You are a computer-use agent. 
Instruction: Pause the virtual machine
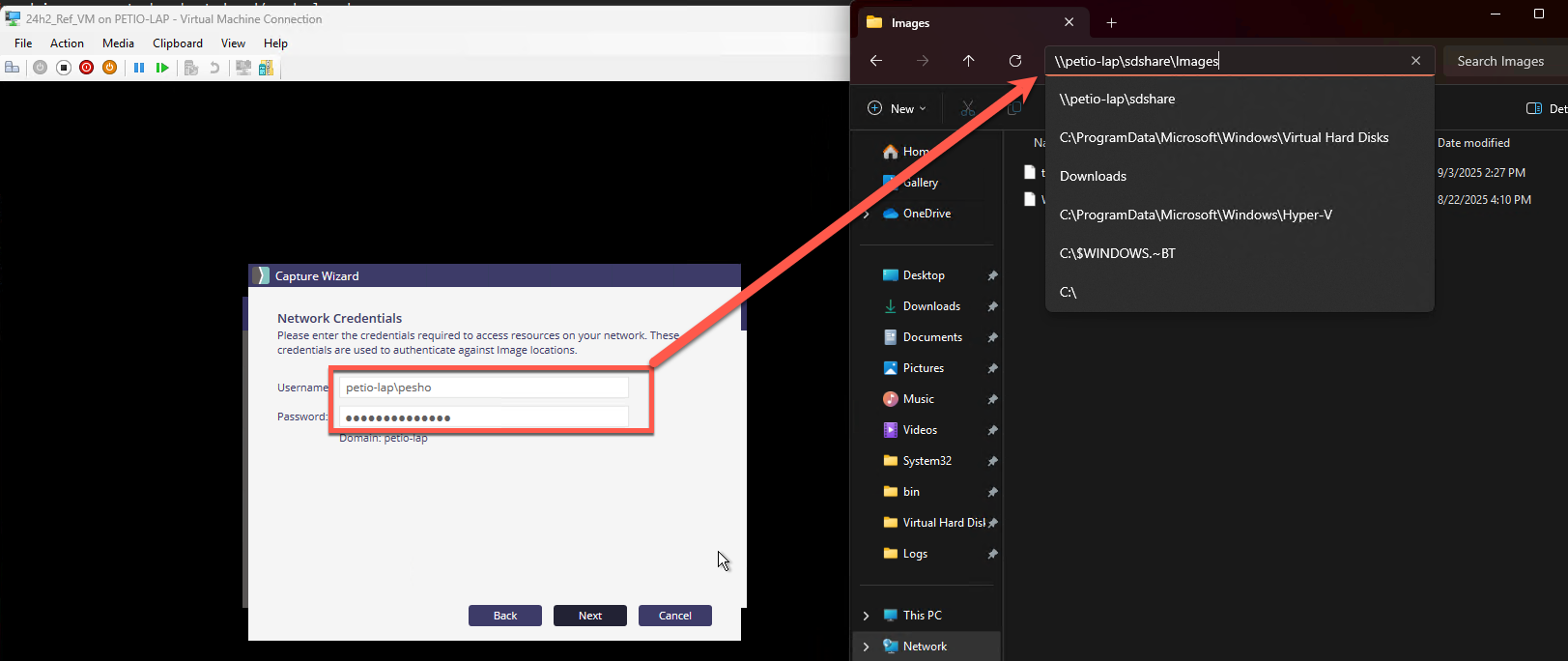tap(139, 68)
